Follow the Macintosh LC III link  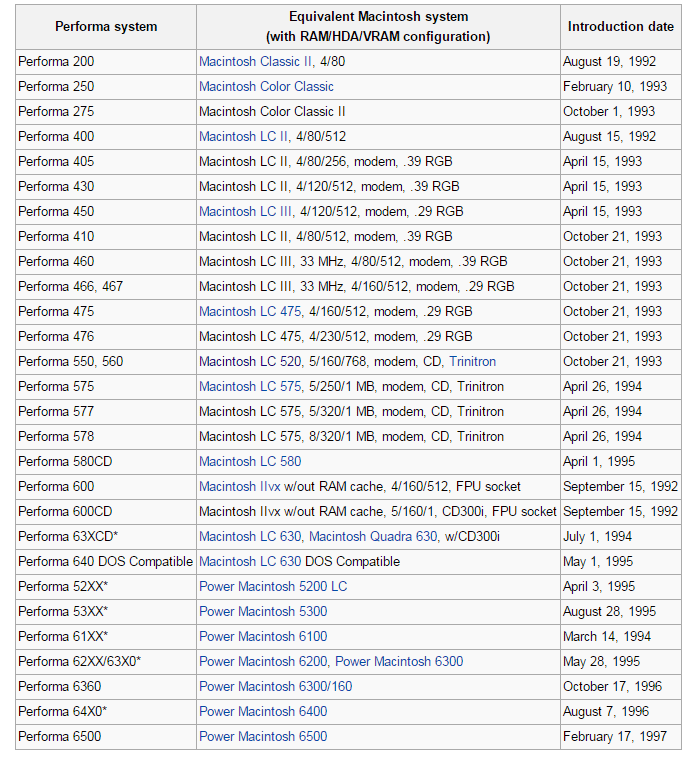(245, 212)
